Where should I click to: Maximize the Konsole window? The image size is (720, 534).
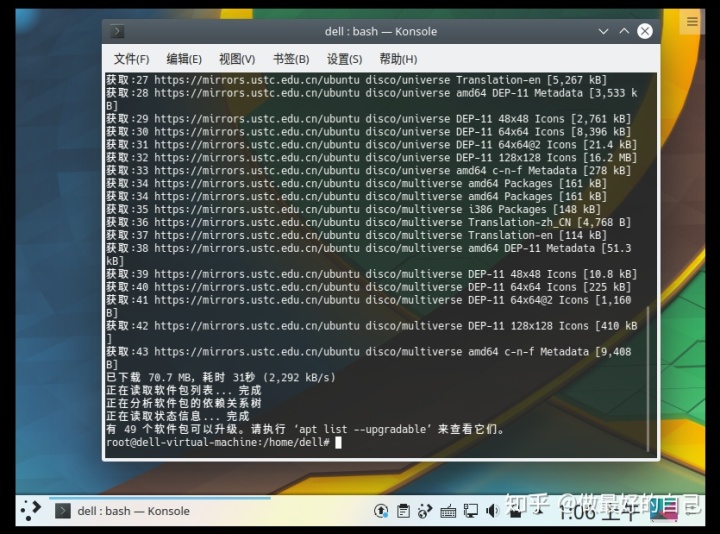624,31
